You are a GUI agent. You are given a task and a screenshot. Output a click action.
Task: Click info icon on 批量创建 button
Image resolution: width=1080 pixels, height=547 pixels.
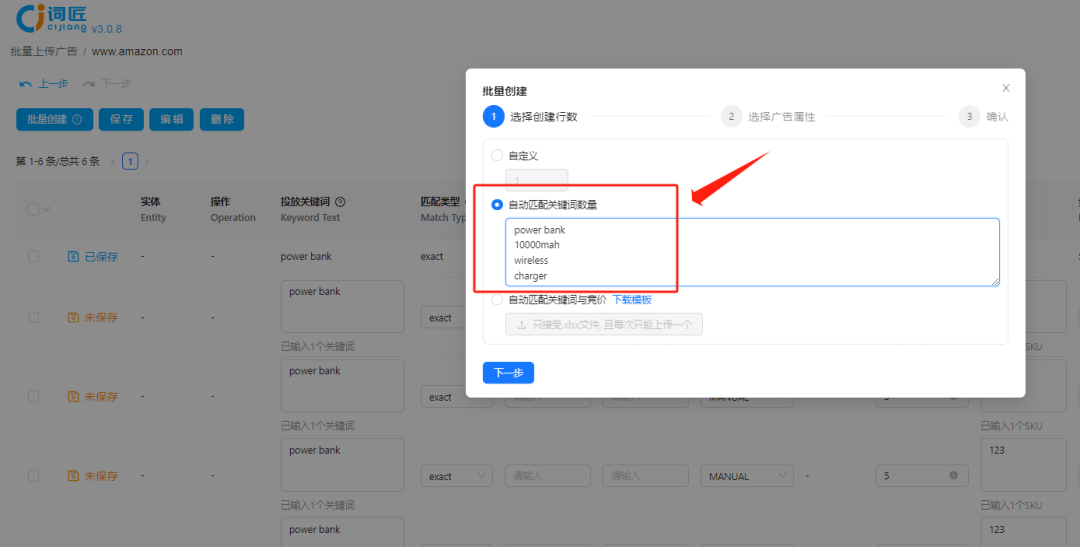77,119
